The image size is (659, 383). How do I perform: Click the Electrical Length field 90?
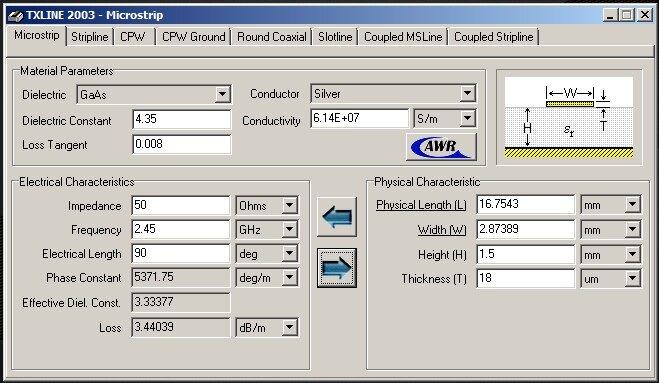[181, 253]
